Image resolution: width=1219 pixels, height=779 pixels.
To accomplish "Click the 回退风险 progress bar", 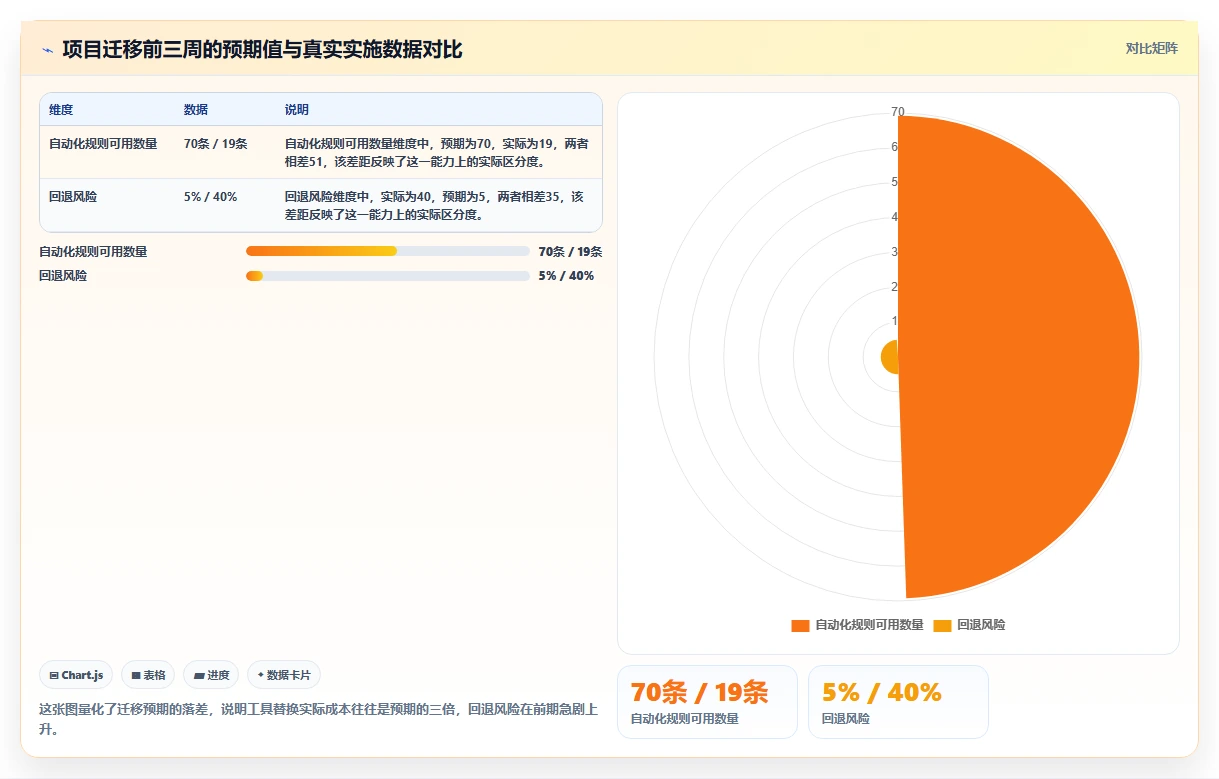I will (x=387, y=276).
